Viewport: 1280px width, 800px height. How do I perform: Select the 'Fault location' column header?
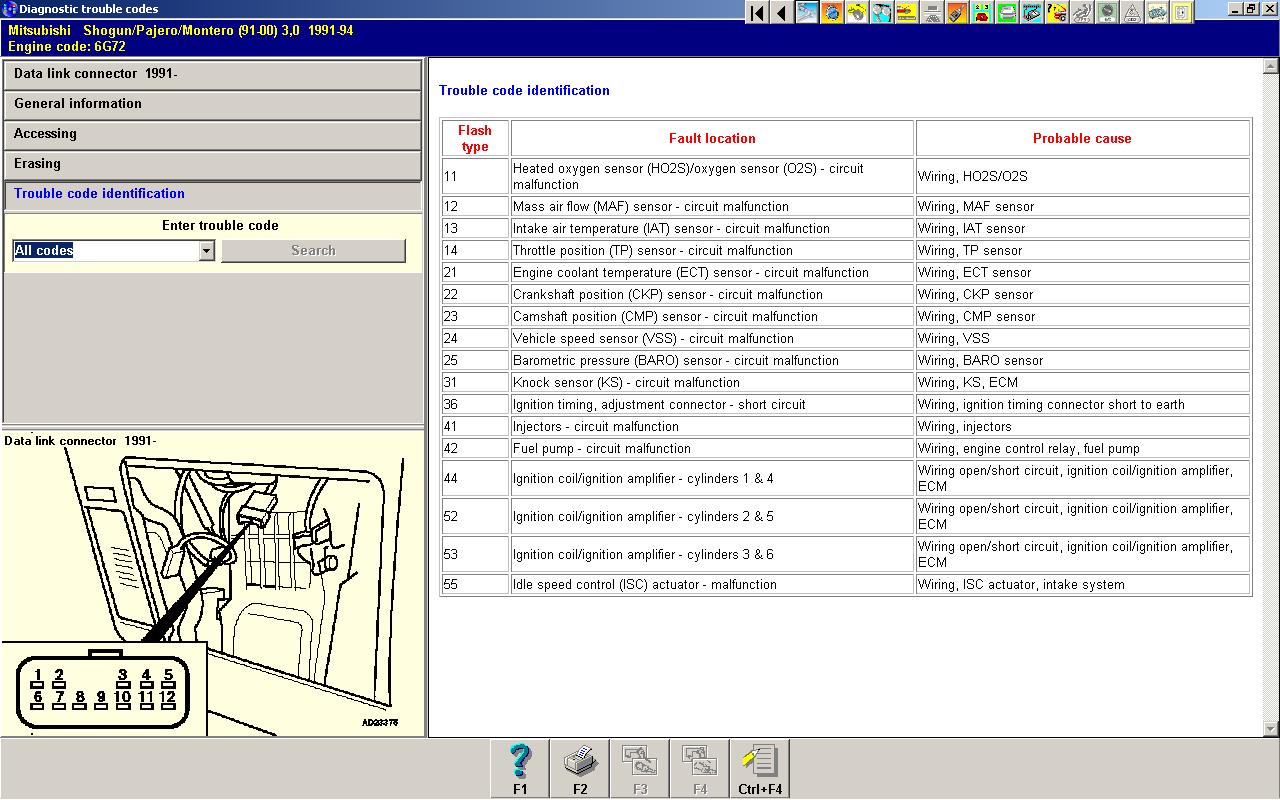[712, 138]
